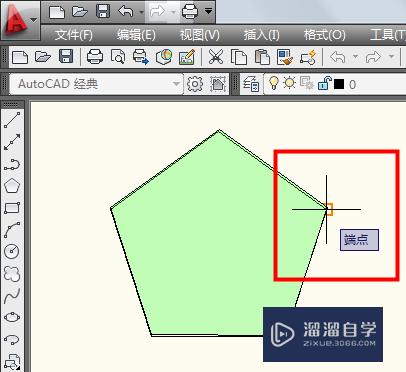Click Undo in the quick access toolbar

pyautogui.click(x=126, y=12)
